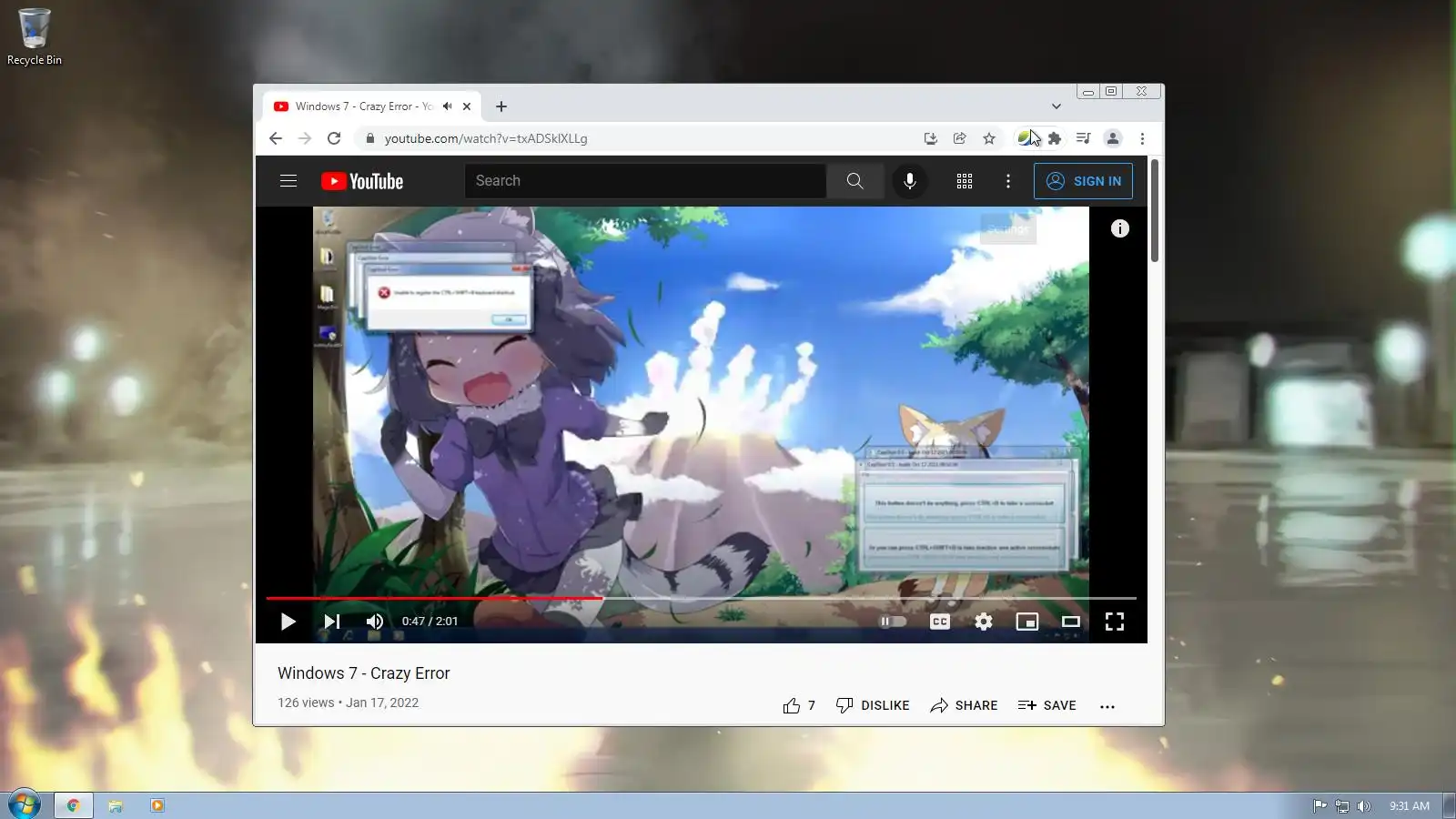The width and height of the screenshot is (1456, 819).
Task: Like the video with thumbs up
Action: [x=799, y=705]
